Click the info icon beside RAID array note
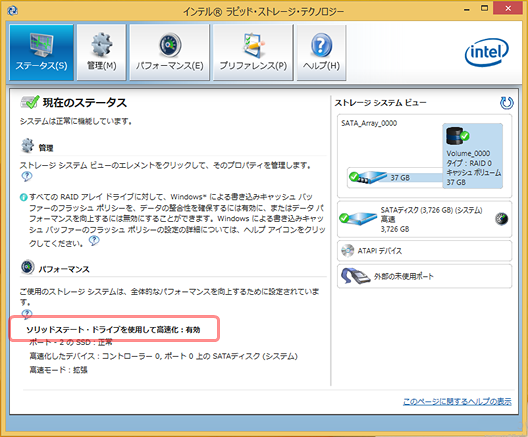The height and width of the screenshot is (437, 528). tap(23, 197)
